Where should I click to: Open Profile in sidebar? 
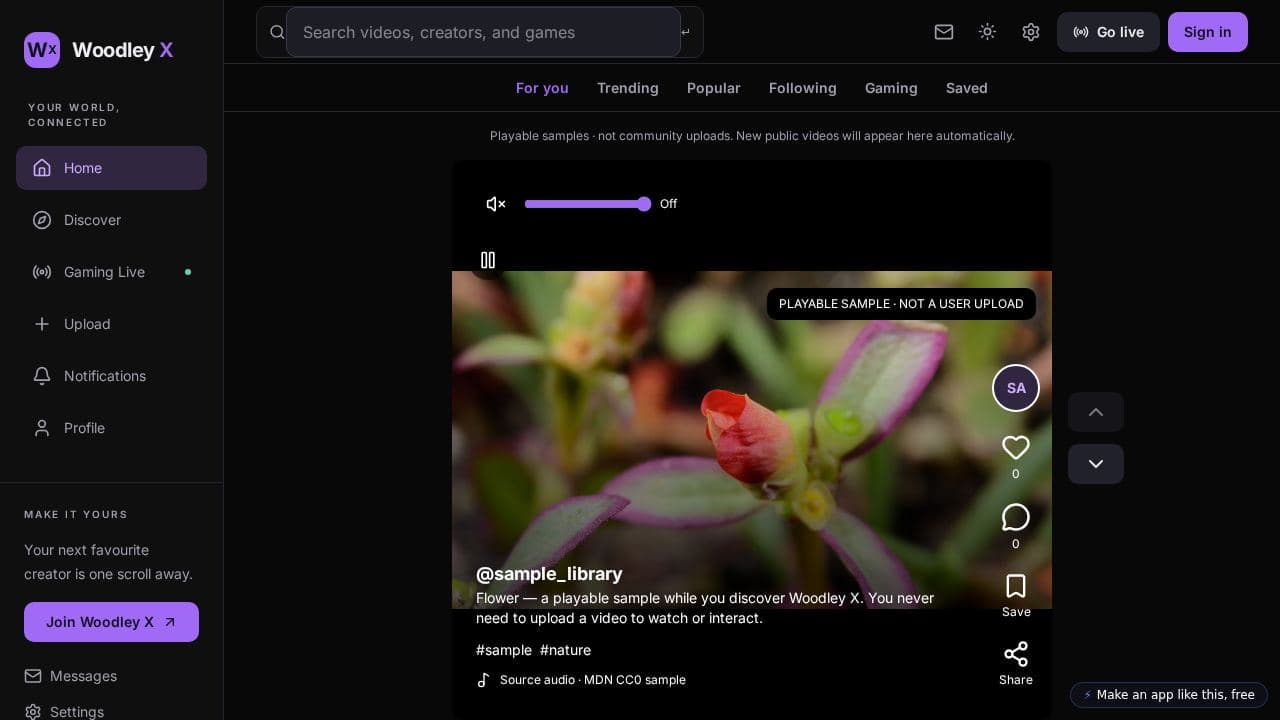point(111,428)
